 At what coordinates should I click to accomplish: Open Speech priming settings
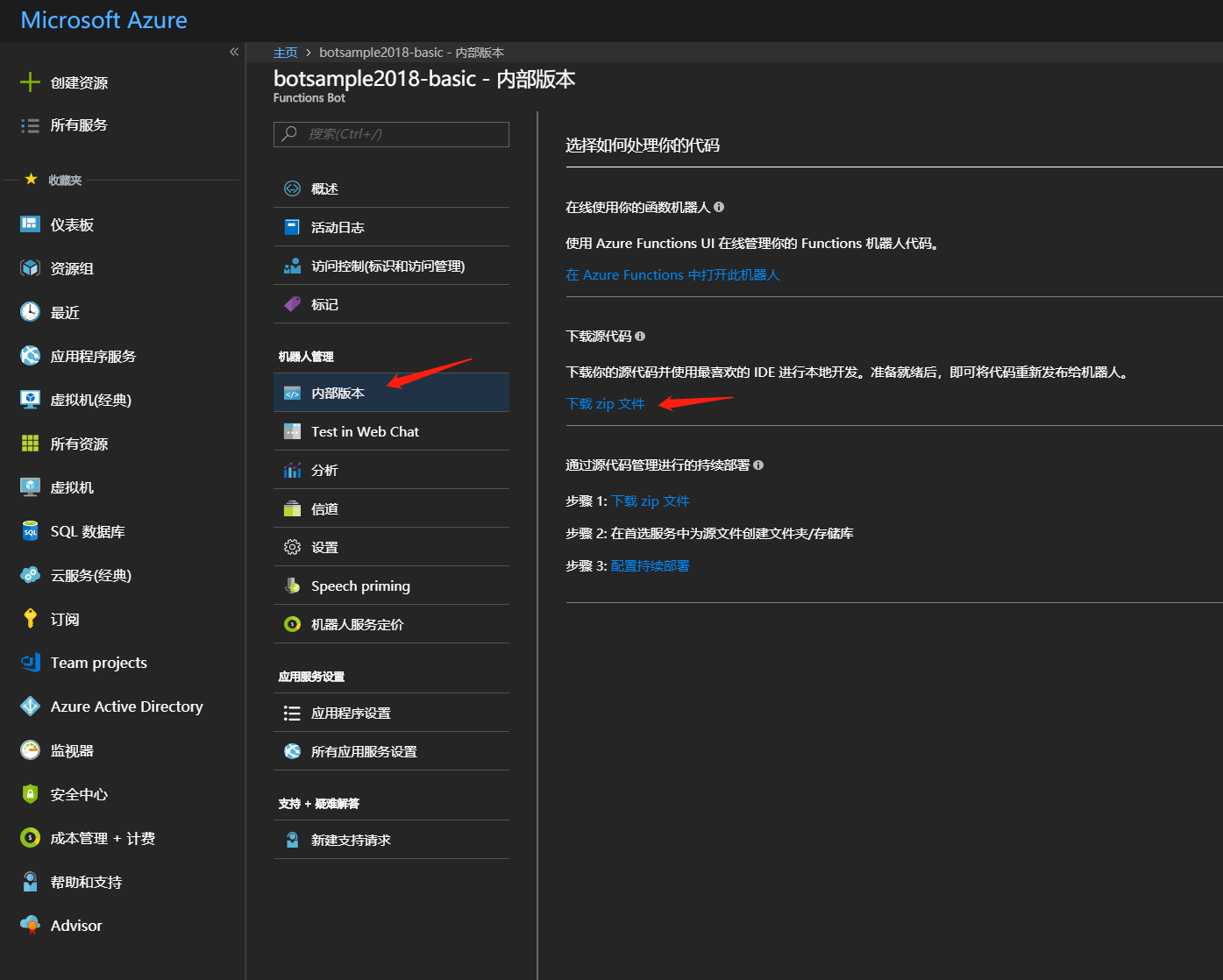[360, 586]
